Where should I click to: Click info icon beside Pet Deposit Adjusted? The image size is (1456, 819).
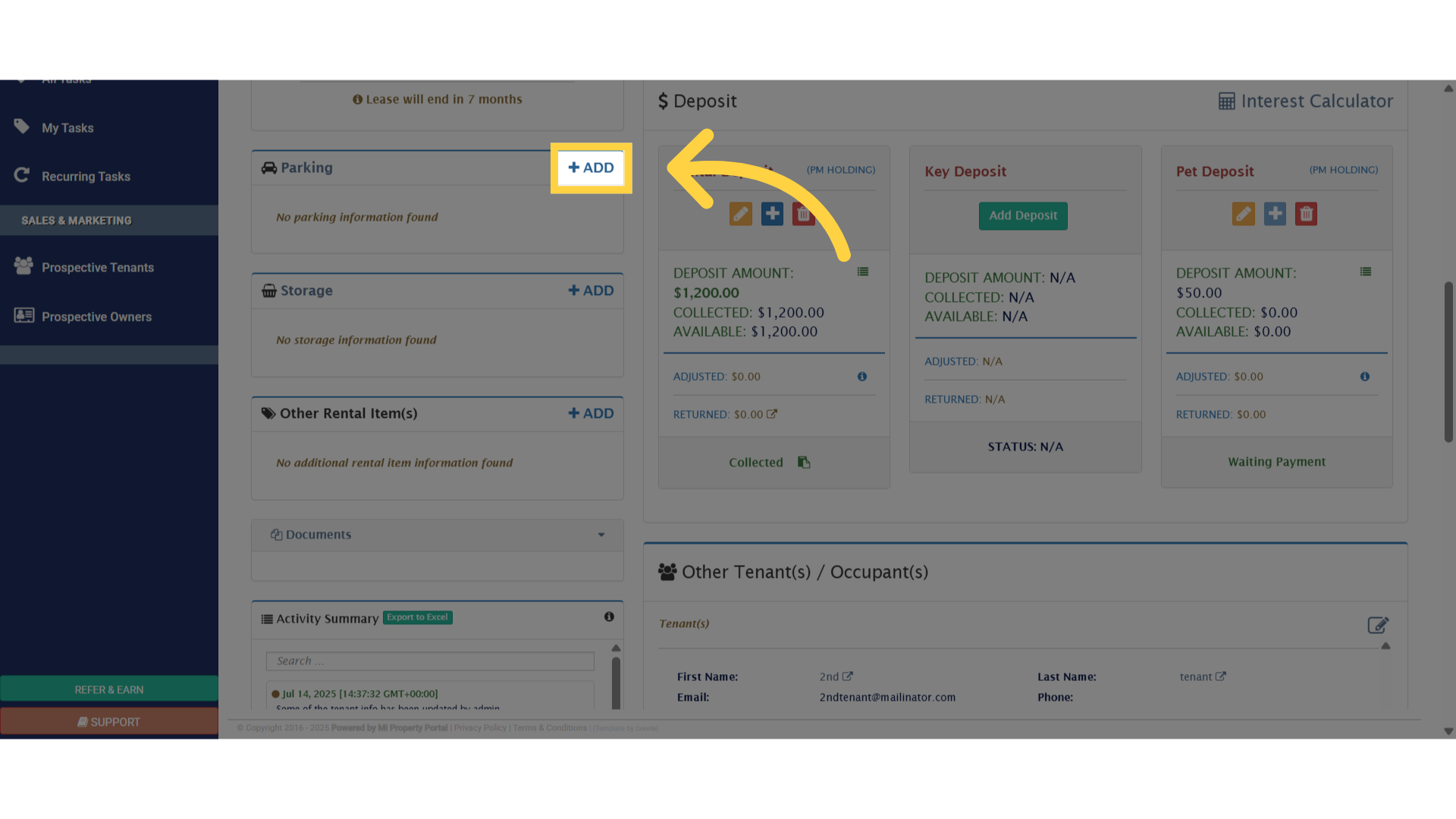[1365, 376]
